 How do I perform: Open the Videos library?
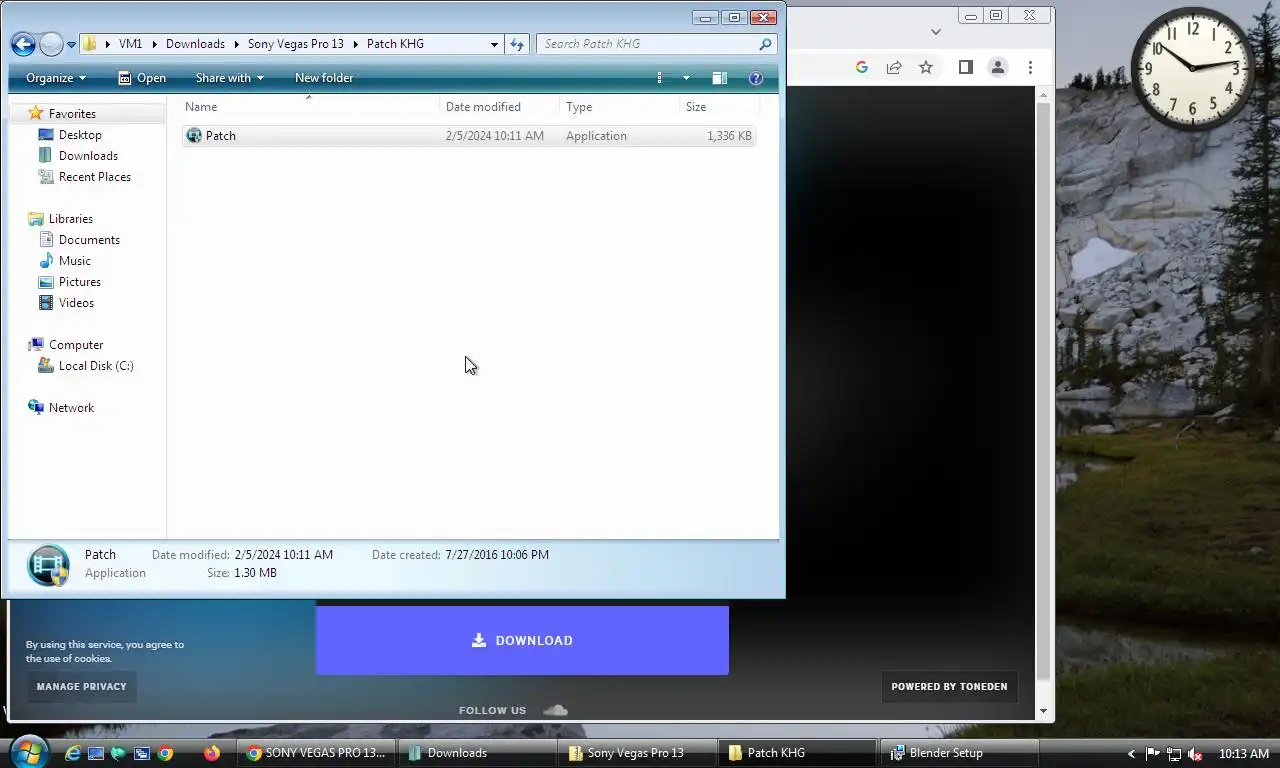coord(66,303)
